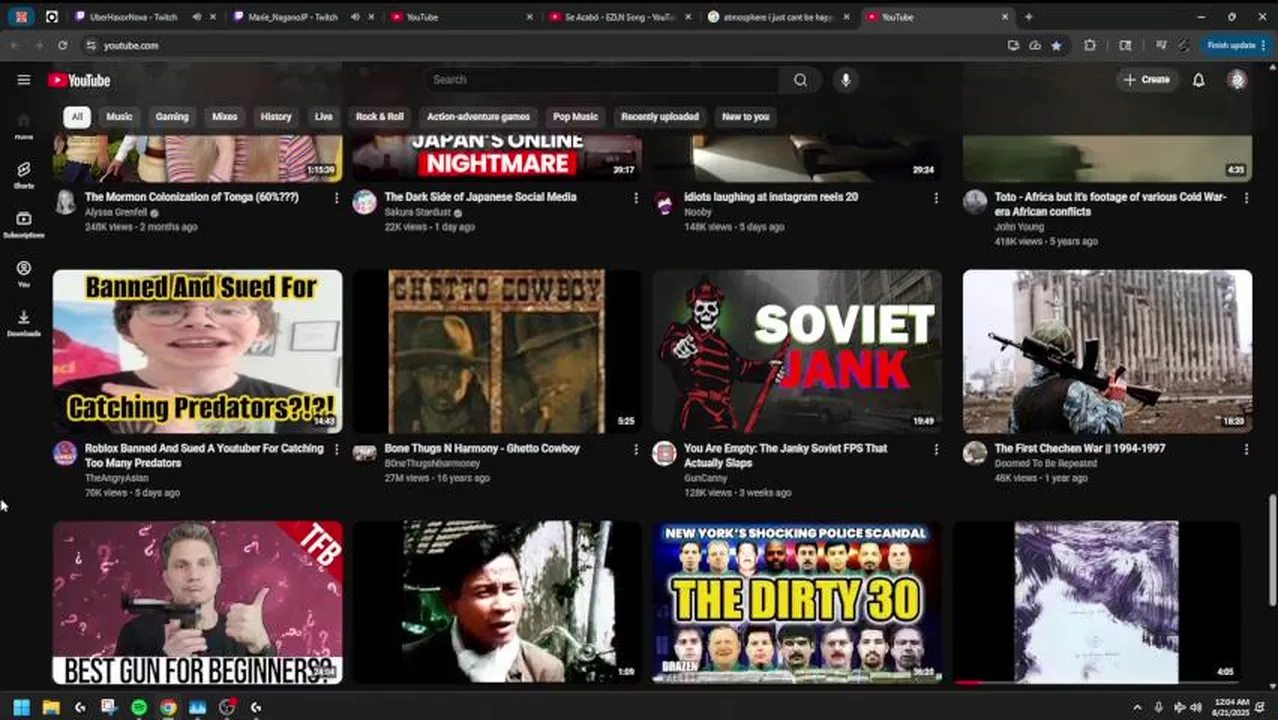Image resolution: width=1278 pixels, height=720 pixels.
Task: Open options for The Mormon Colonization of Tonga video
Action: 336,198
